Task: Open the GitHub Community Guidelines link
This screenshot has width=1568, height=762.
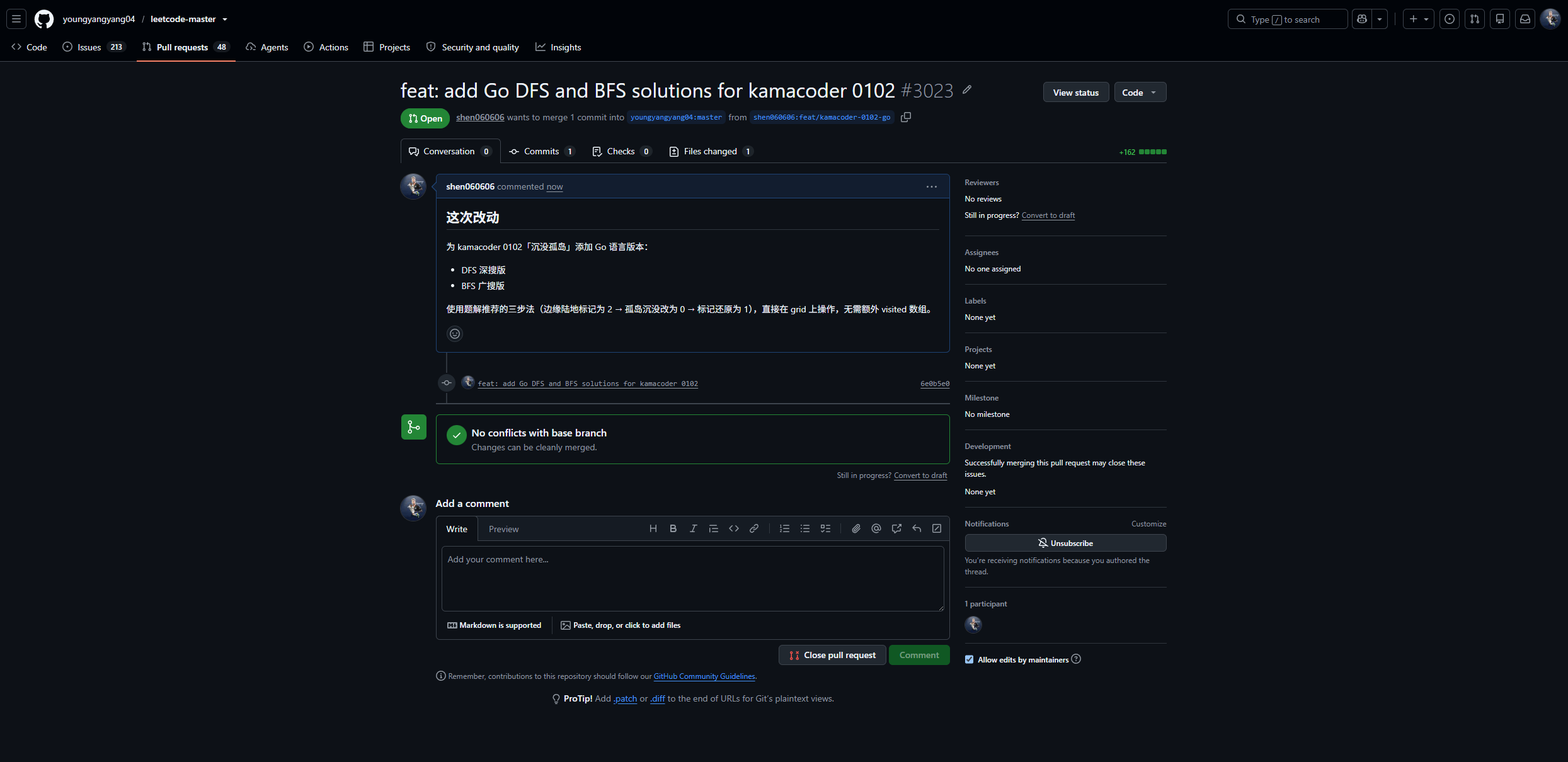Action: (x=704, y=676)
